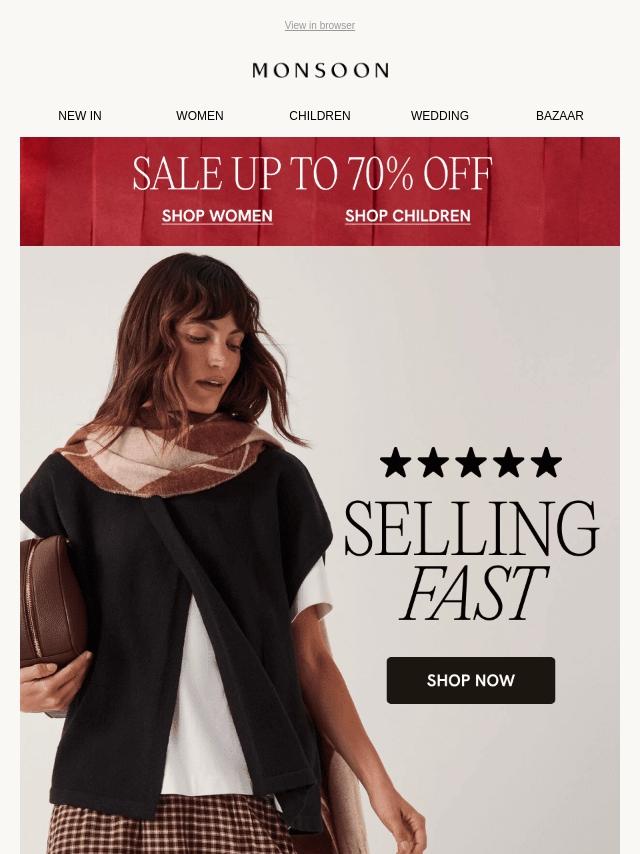Click the SELLING FAST heading text

pos(471,561)
